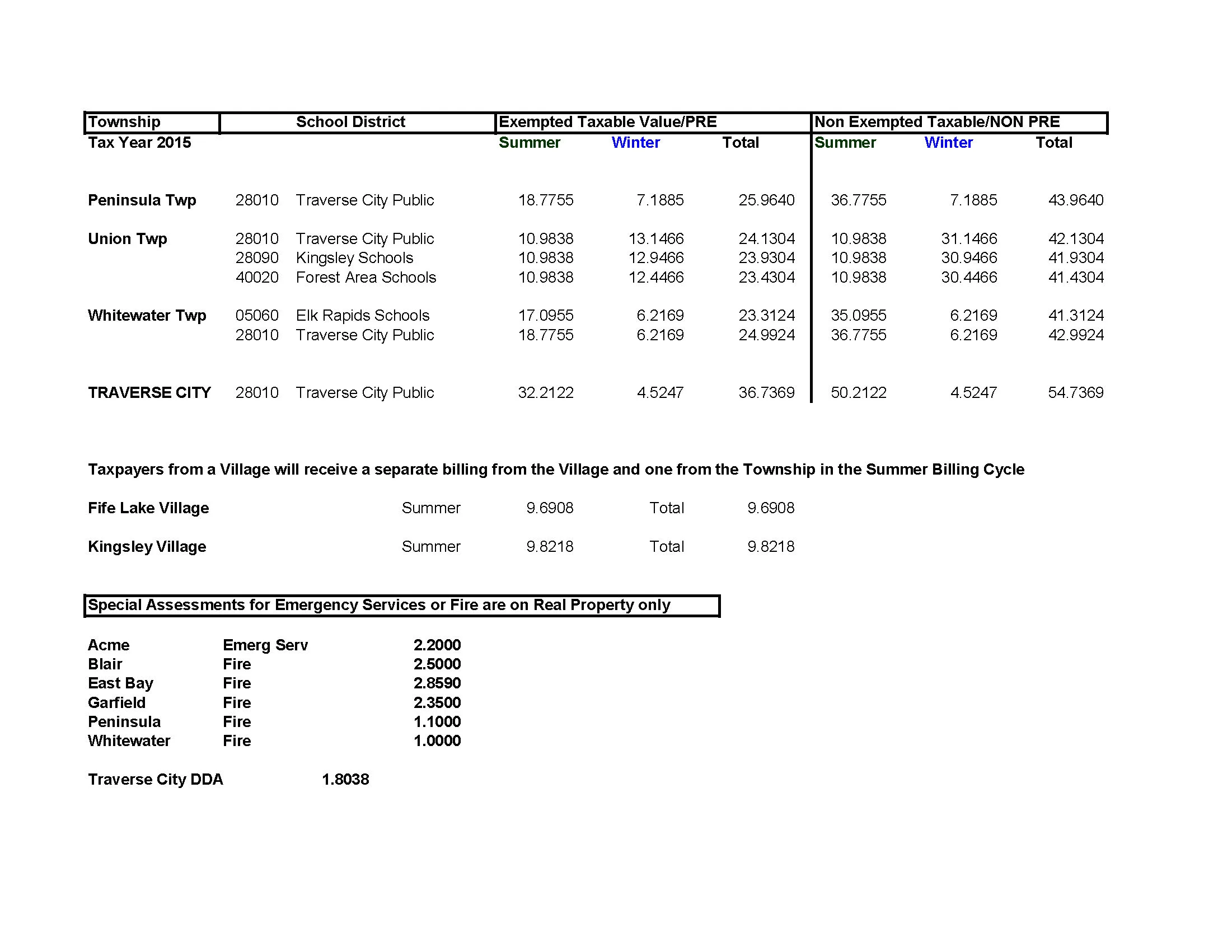This screenshot has height=952, width=1232.
Task: Click Forest Area Schools code 40020
Action: point(257,278)
